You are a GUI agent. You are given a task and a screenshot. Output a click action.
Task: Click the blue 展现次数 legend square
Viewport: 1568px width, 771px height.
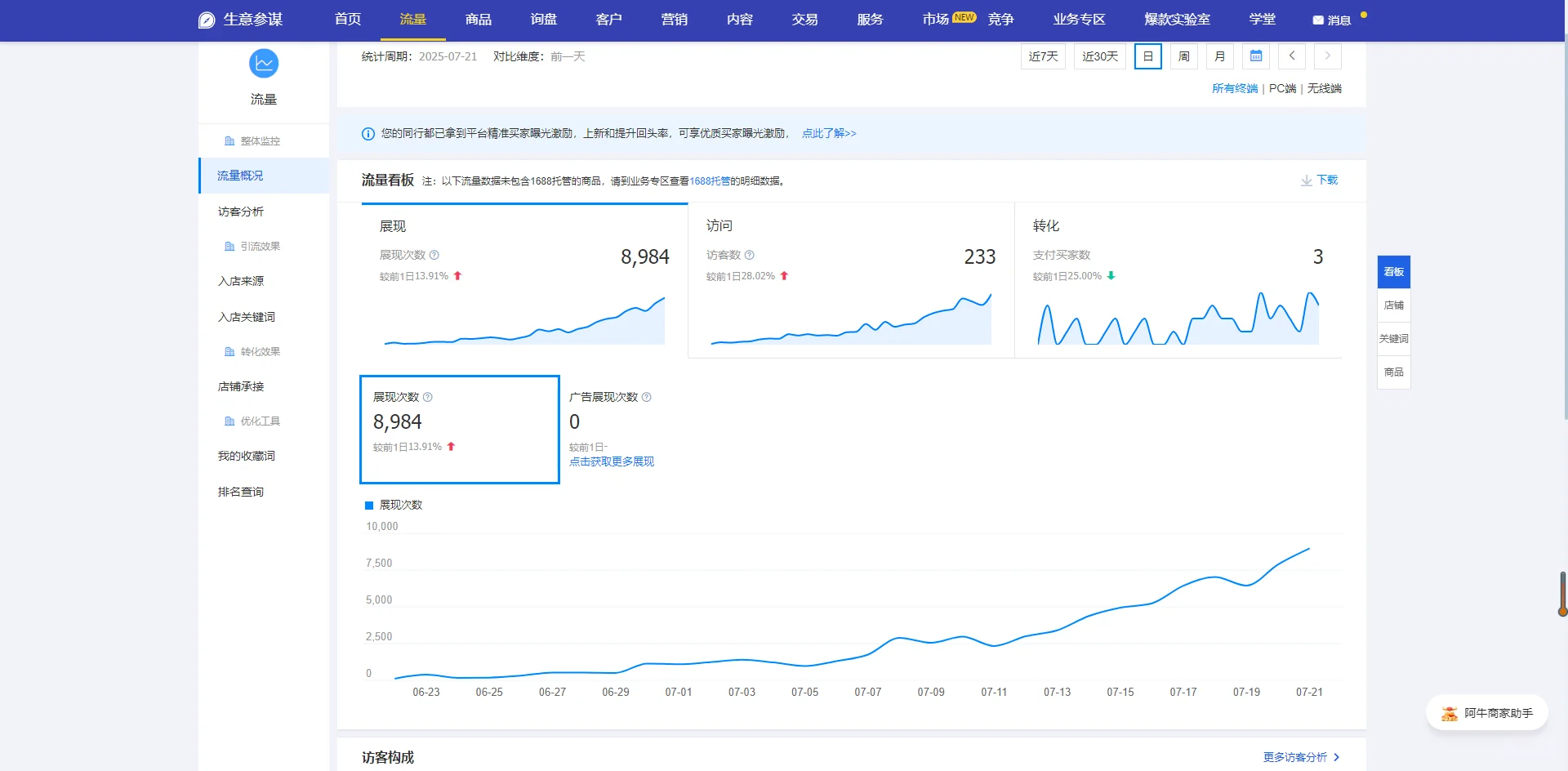click(369, 506)
